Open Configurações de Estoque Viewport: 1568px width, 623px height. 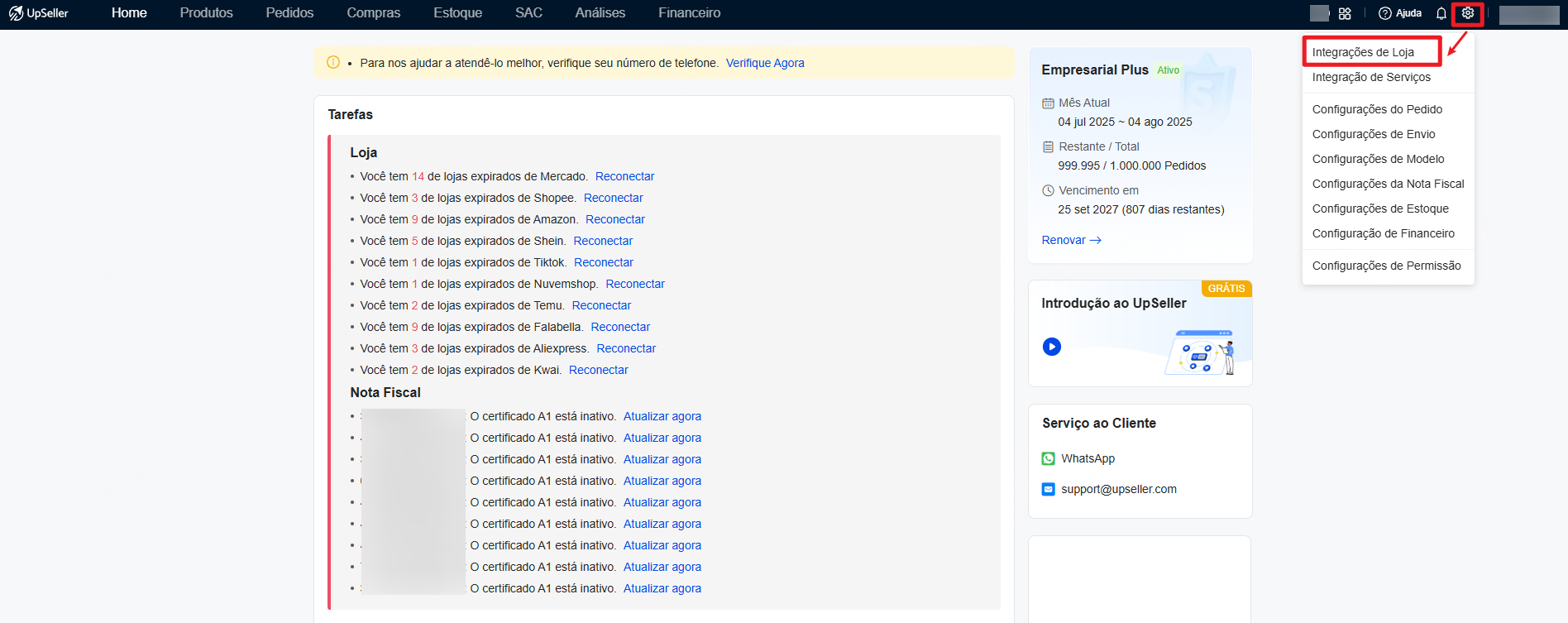(x=1380, y=208)
